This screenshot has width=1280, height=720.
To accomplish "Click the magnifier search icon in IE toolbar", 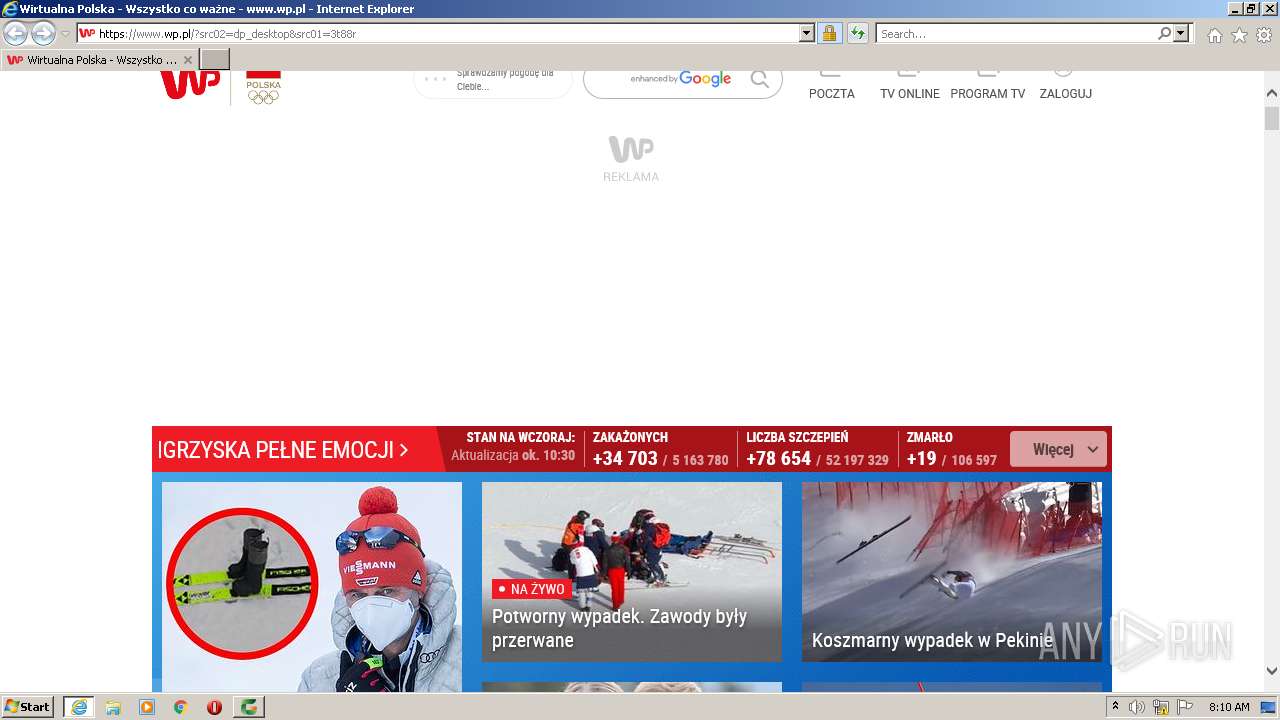I will click(x=1164, y=33).
